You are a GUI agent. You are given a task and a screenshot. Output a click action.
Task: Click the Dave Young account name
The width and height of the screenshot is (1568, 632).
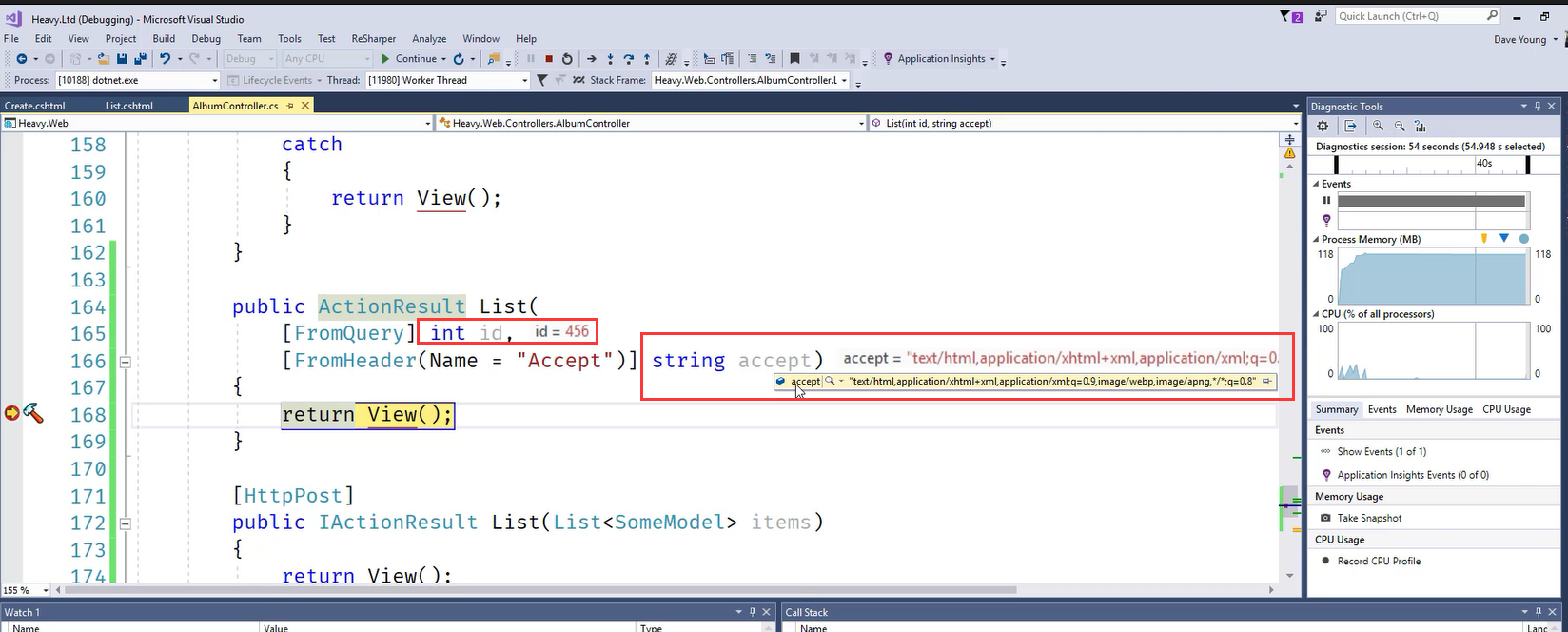click(1519, 39)
